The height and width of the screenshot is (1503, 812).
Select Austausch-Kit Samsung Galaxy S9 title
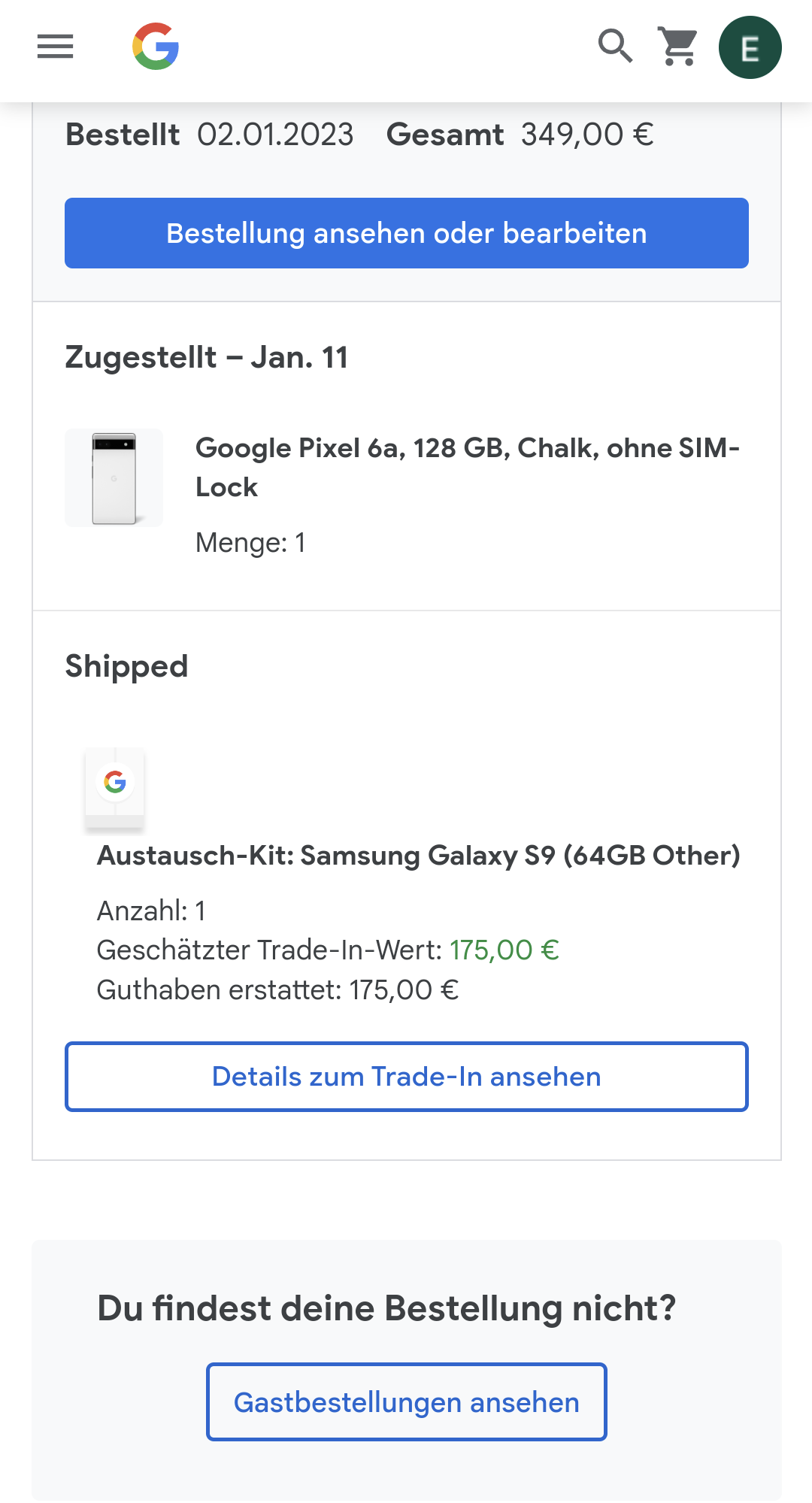[x=418, y=856]
